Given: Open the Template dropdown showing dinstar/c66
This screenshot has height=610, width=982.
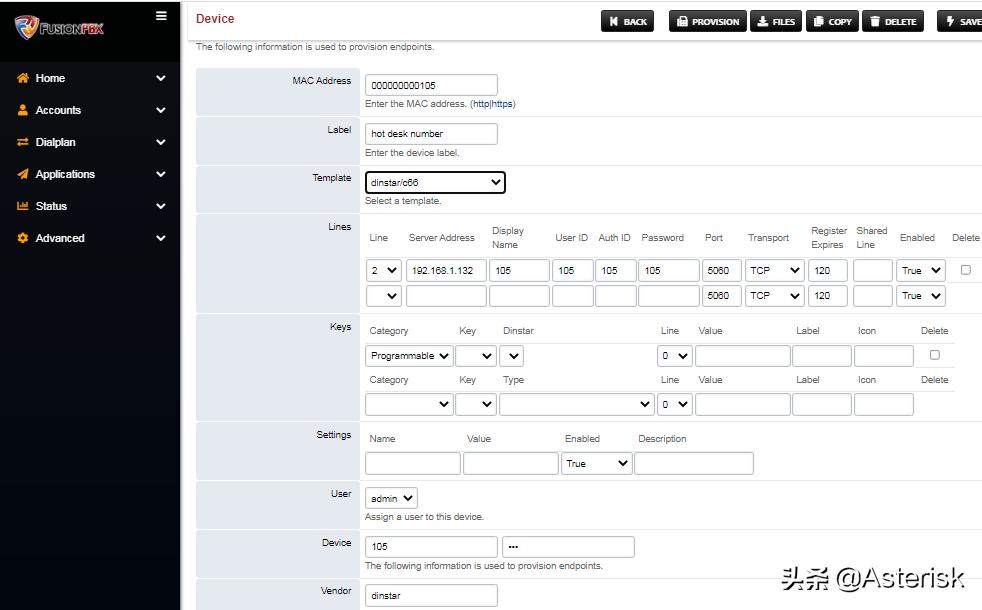Looking at the screenshot, I should click(435, 182).
